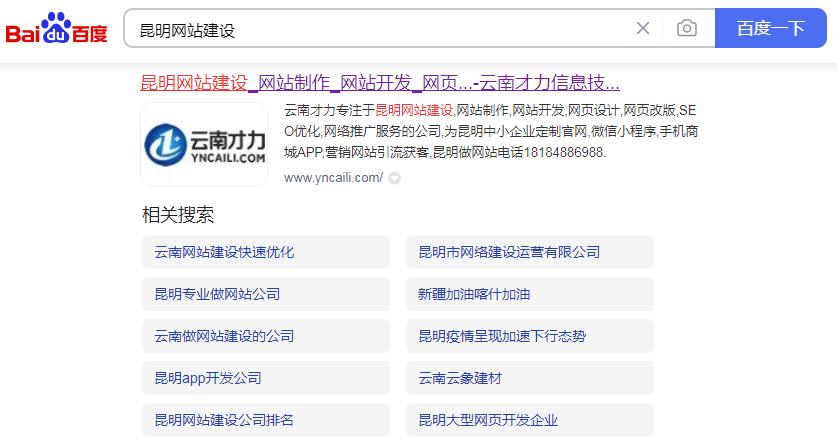
Task: Select related search 云南做网站建设的公司
Action: 266,336
